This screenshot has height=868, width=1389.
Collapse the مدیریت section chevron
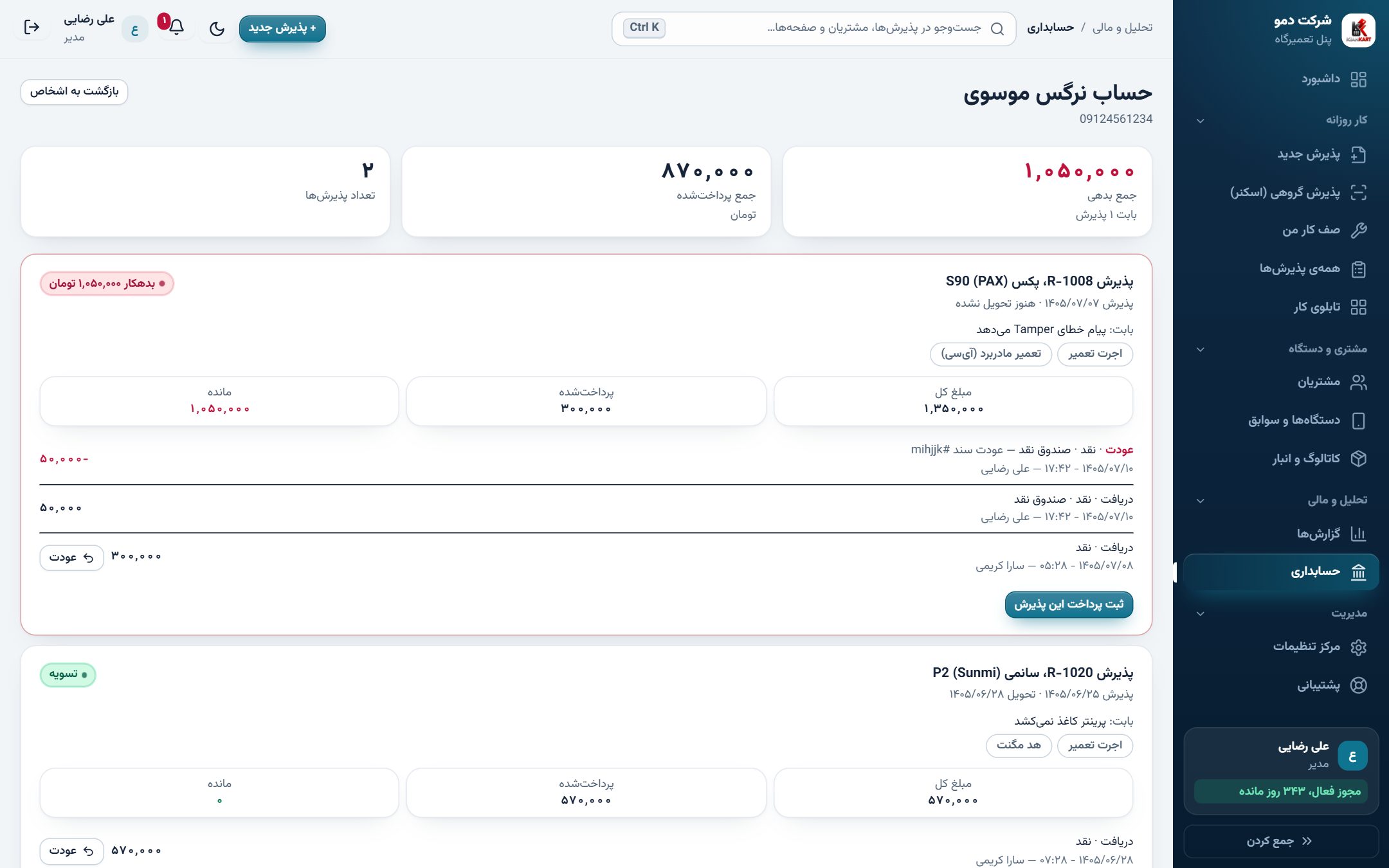(1200, 614)
